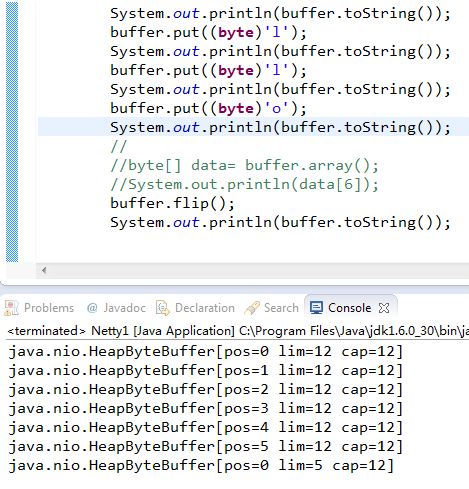
Task: Click the blue change ruler beside the code
Action: point(12,132)
